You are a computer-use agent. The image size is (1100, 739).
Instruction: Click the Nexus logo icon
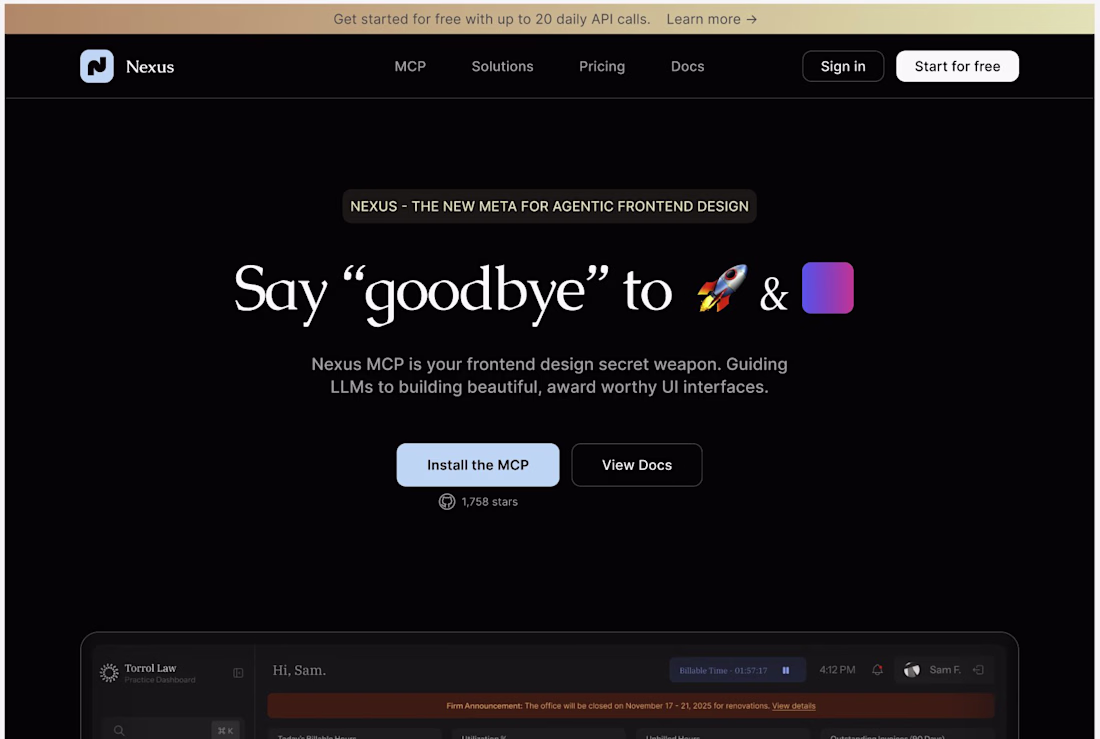click(x=97, y=66)
